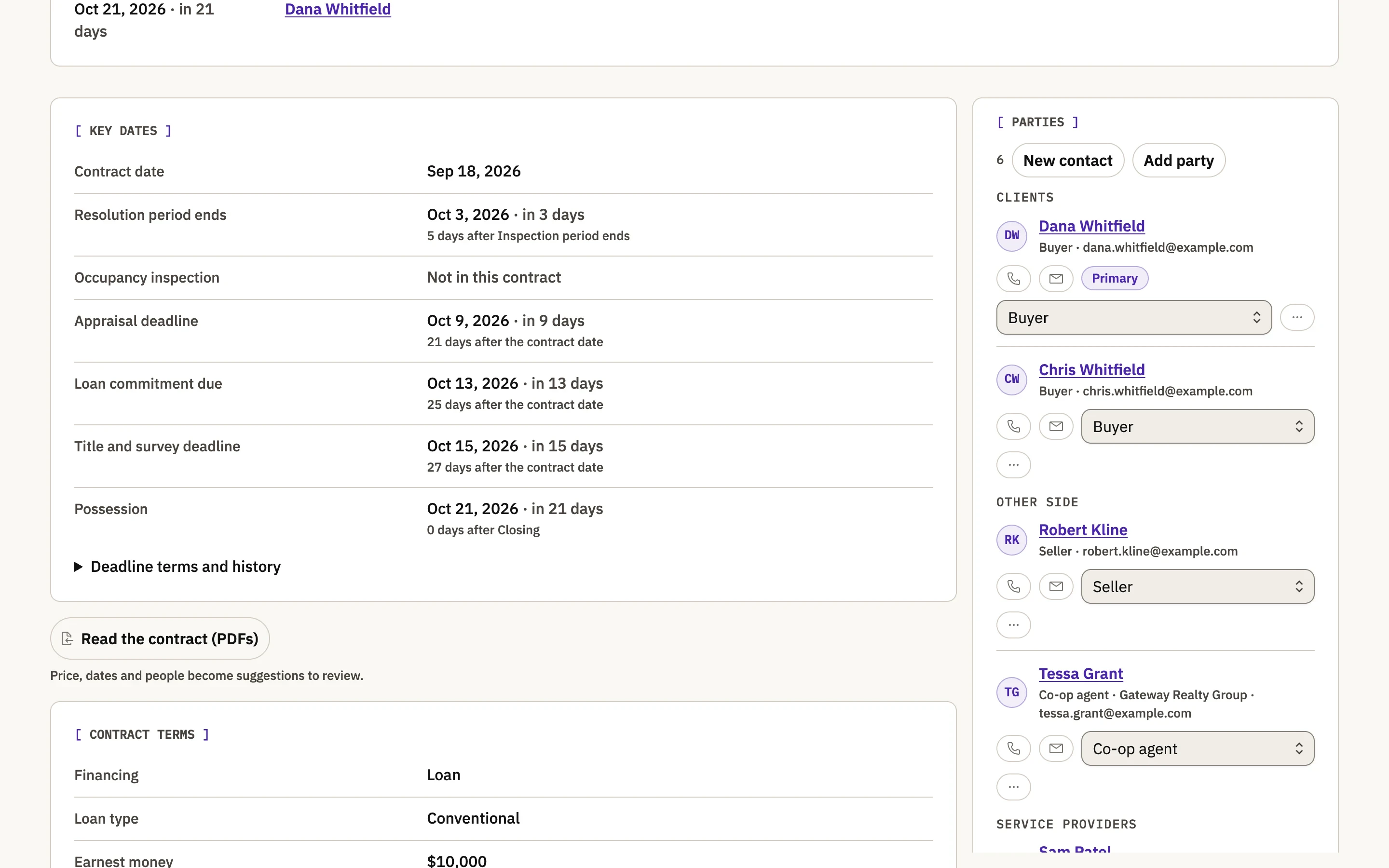Image resolution: width=1389 pixels, height=868 pixels.
Task: Click the CW avatar for Chris Whitfield
Action: pyautogui.click(x=1011, y=380)
